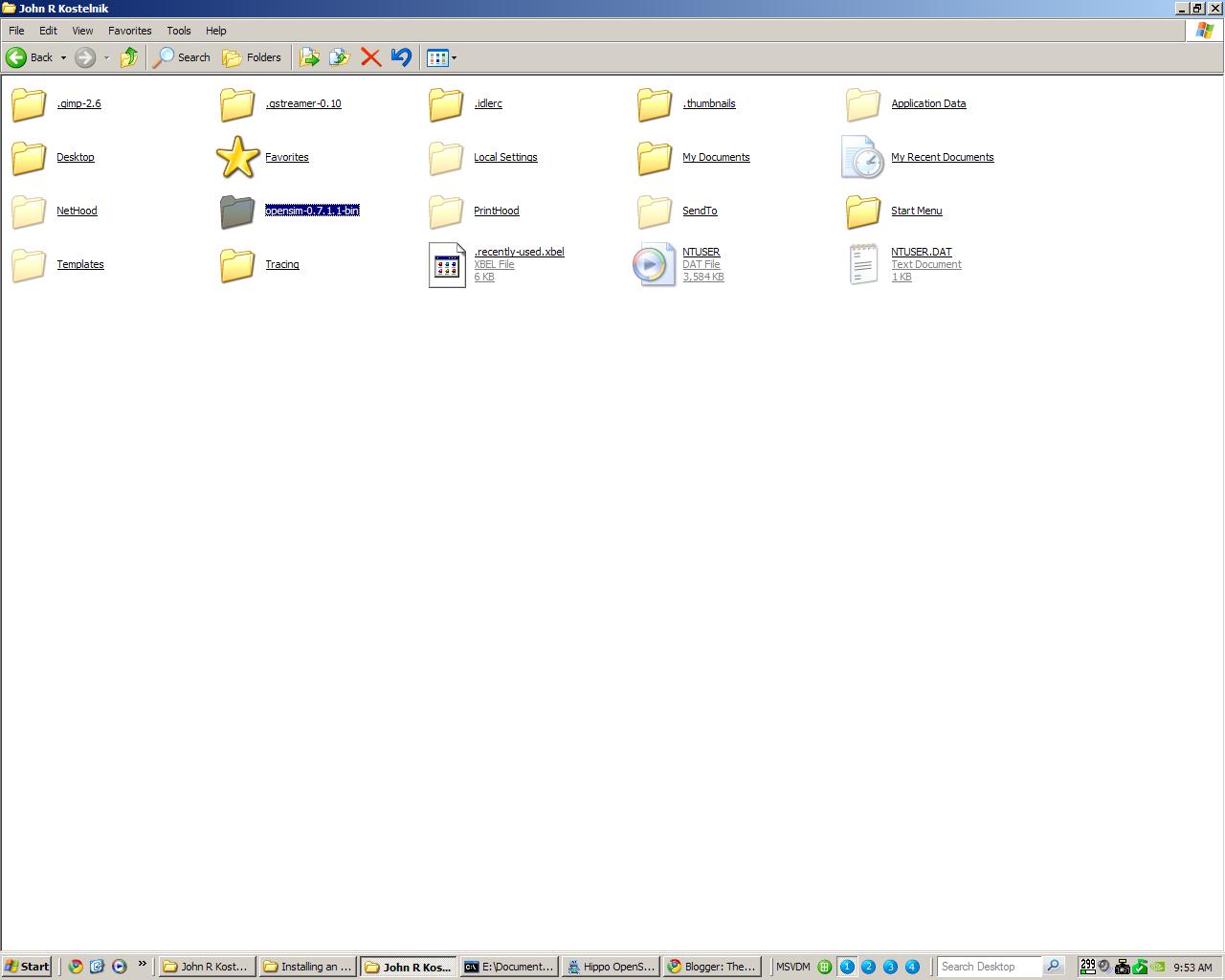Click the Views icon on the toolbar

point(435,57)
